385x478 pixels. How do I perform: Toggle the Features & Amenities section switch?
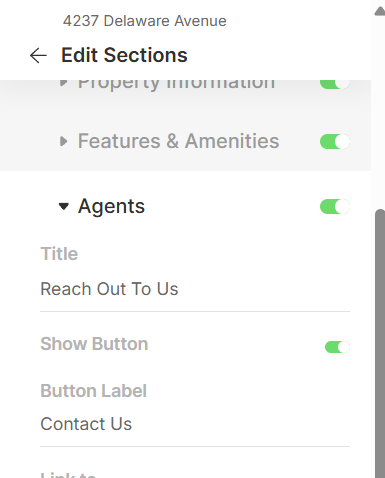pyautogui.click(x=335, y=142)
